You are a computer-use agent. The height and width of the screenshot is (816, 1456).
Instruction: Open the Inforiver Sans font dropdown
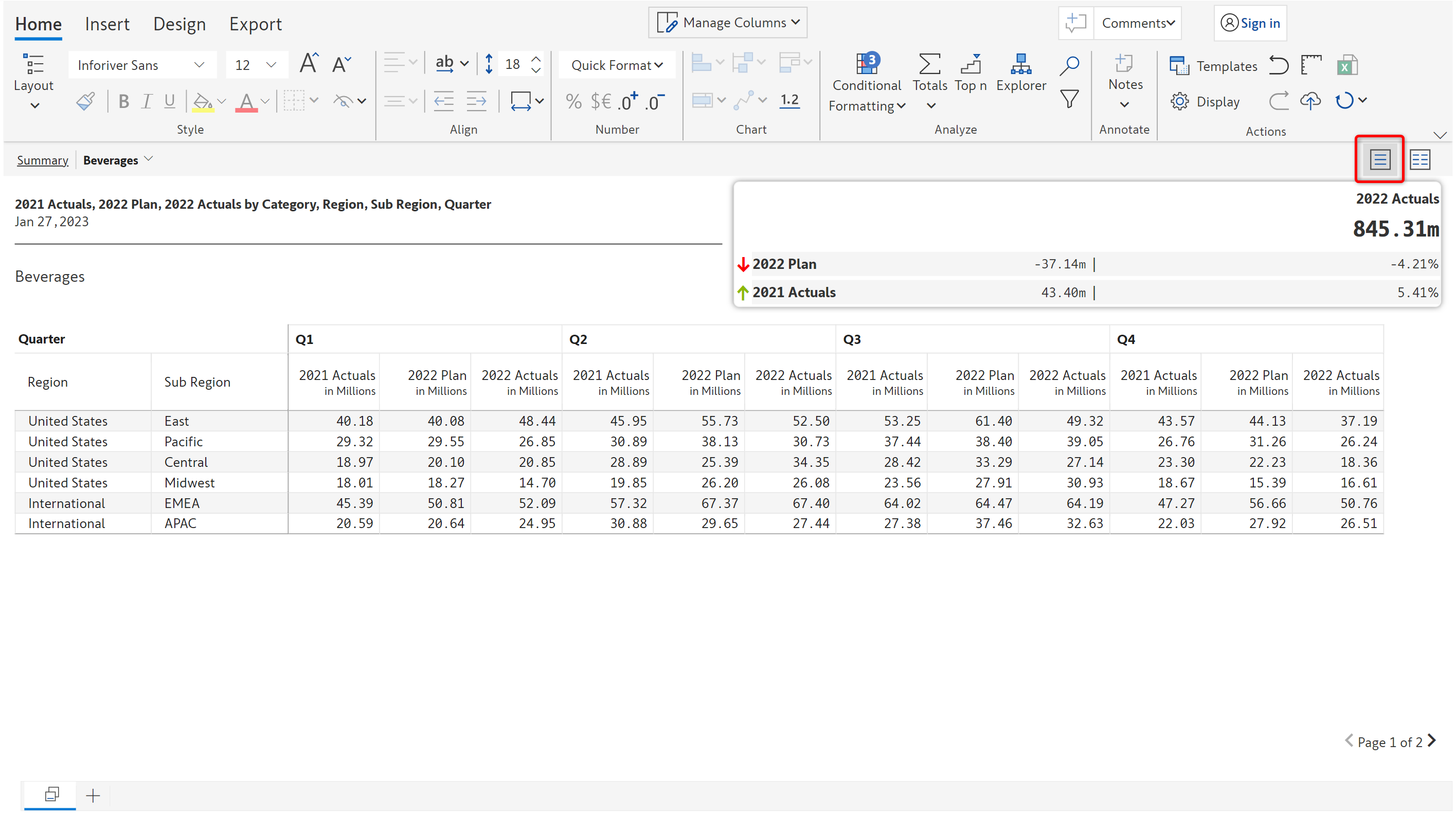pyautogui.click(x=141, y=65)
